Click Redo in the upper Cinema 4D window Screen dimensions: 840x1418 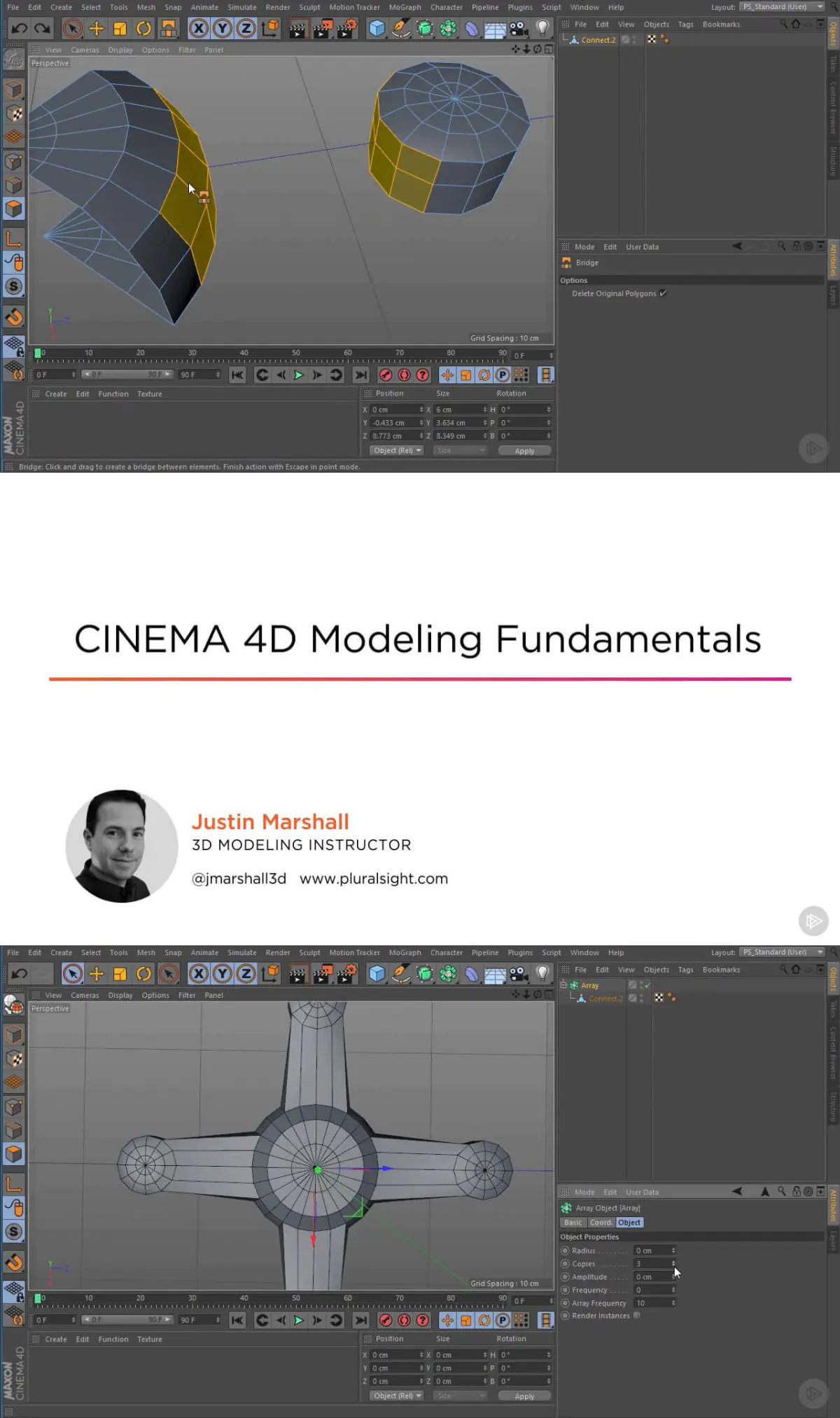click(x=42, y=28)
